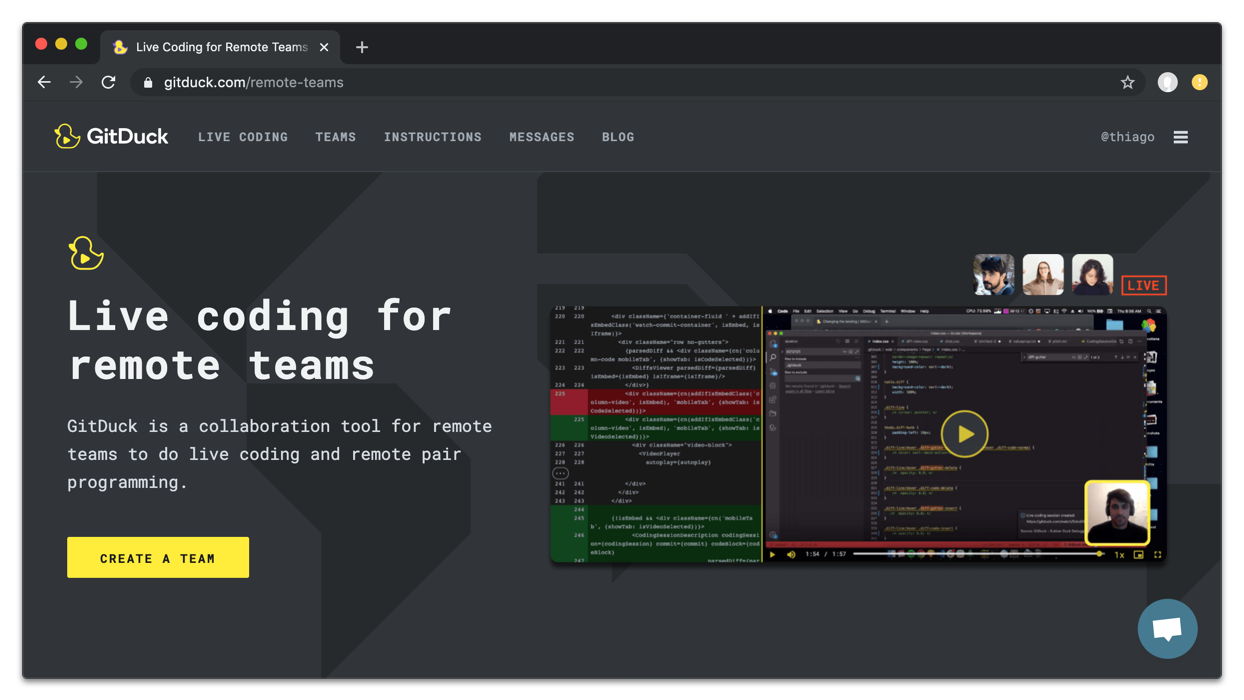
Task: Bookmark this page with the star icon
Action: click(x=1127, y=82)
